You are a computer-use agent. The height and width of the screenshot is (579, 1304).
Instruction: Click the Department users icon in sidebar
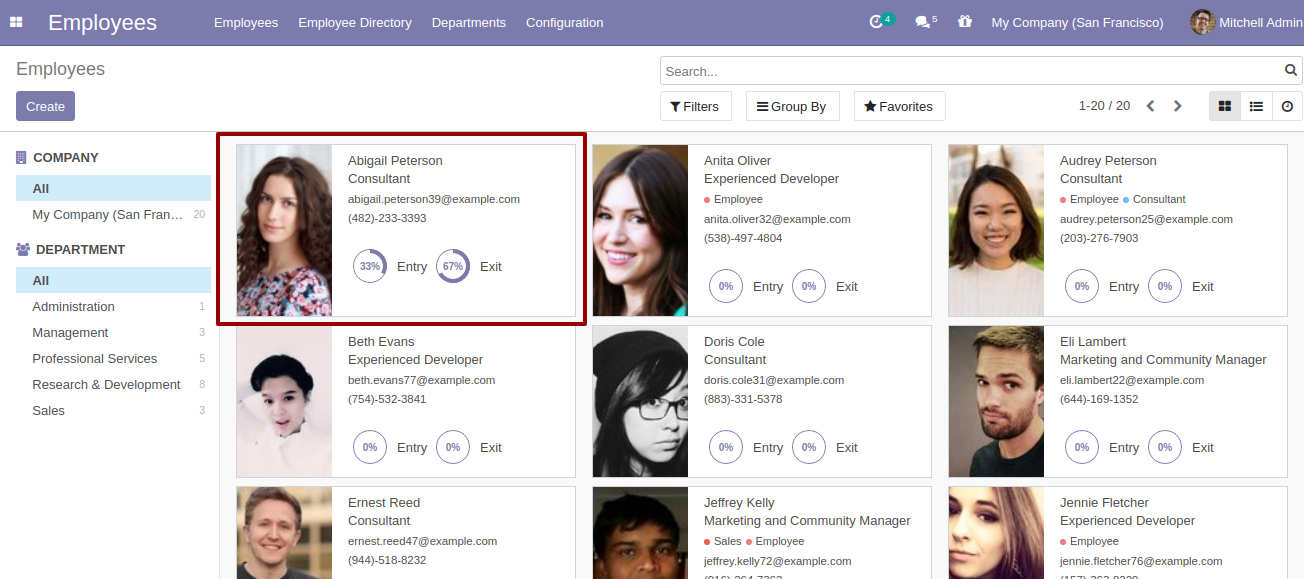tap(23, 250)
